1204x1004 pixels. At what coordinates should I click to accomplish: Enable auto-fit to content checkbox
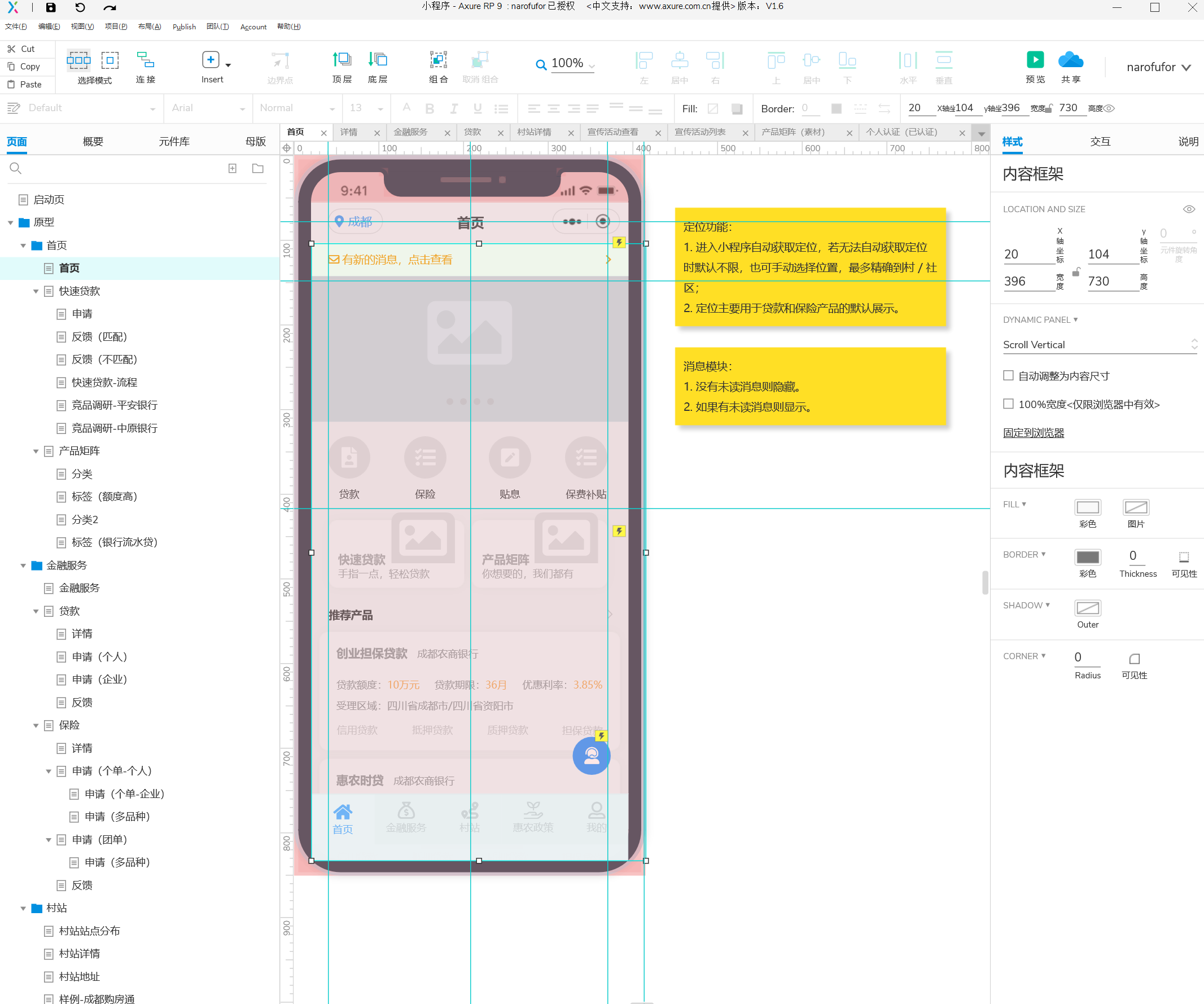[1009, 375]
